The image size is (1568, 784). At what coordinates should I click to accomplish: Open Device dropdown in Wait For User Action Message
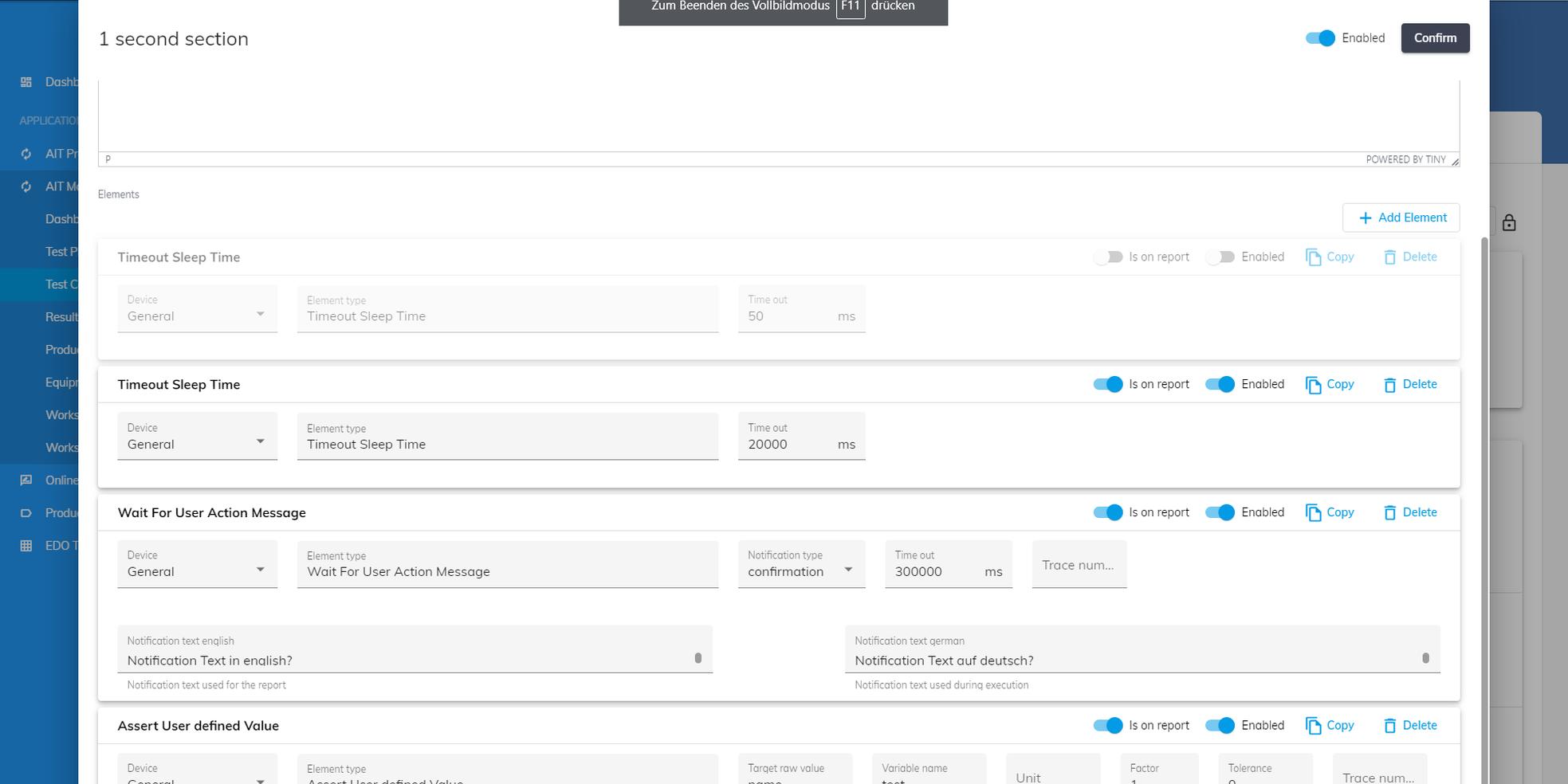197,570
